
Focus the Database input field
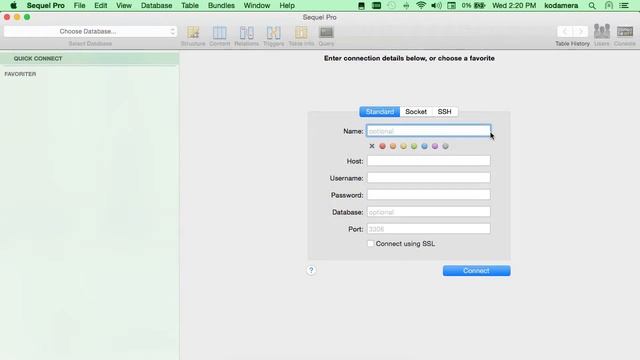[429, 212]
